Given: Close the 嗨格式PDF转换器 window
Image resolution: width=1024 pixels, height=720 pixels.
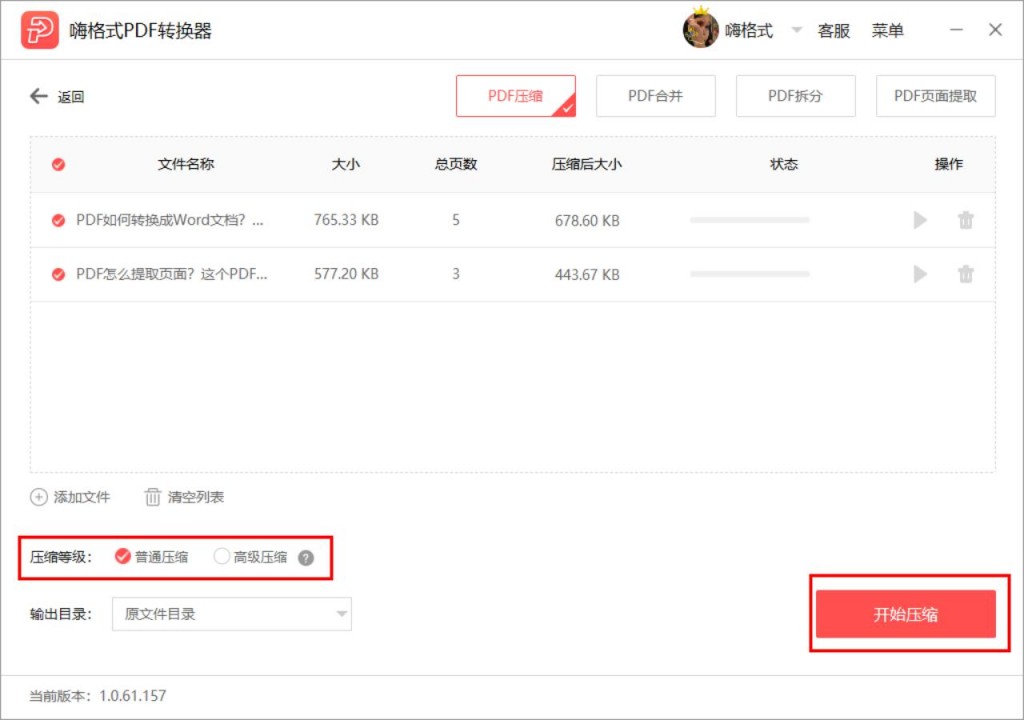Looking at the screenshot, I should click(x=995, y=30).
